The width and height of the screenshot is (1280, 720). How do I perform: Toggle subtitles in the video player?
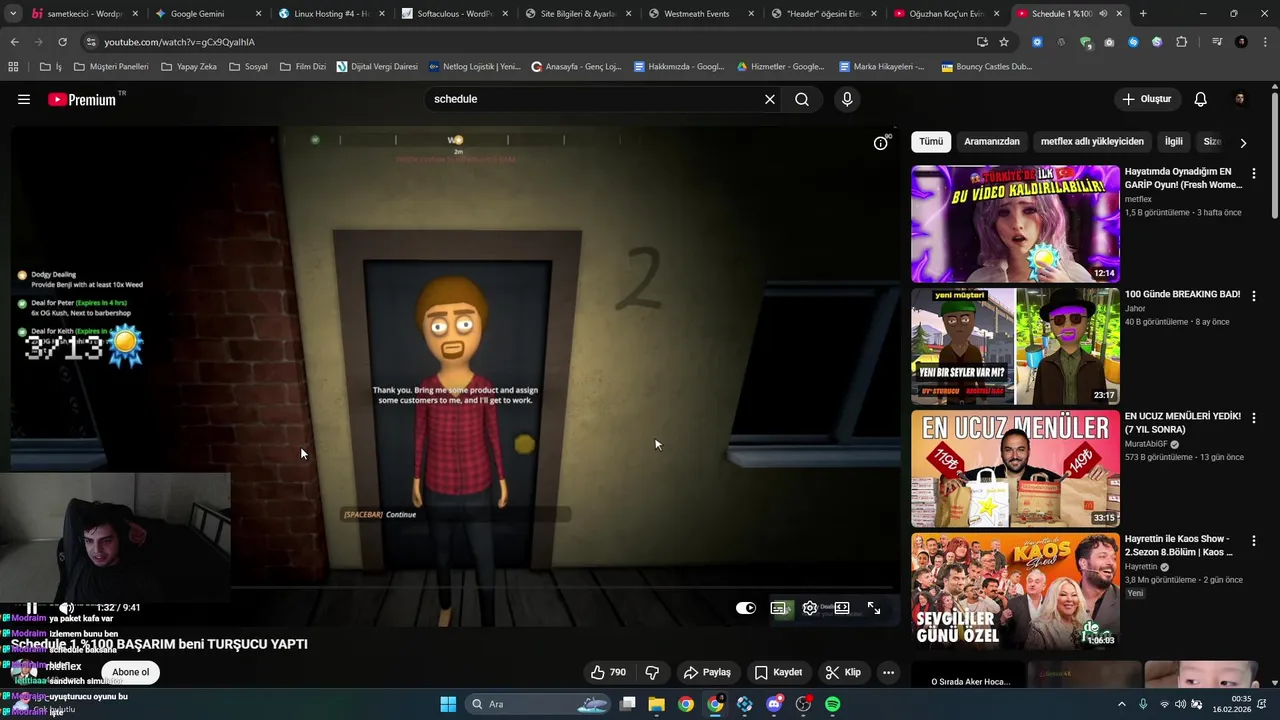click(779, 608)
